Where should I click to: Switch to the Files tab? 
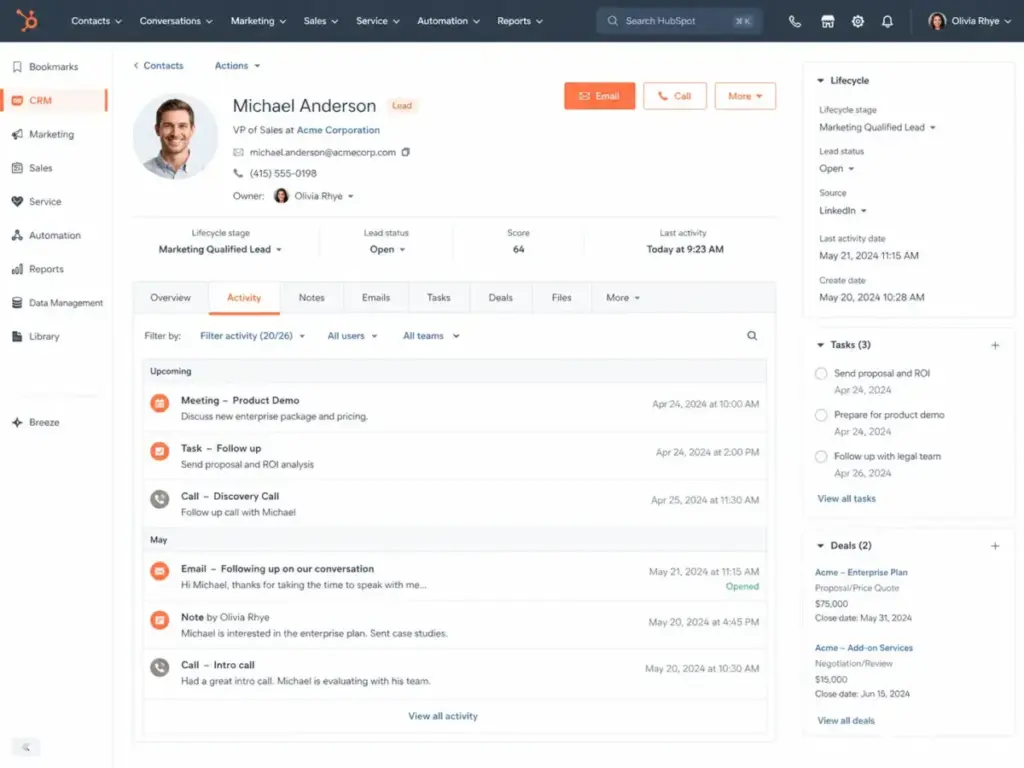(x=561, y=298)
